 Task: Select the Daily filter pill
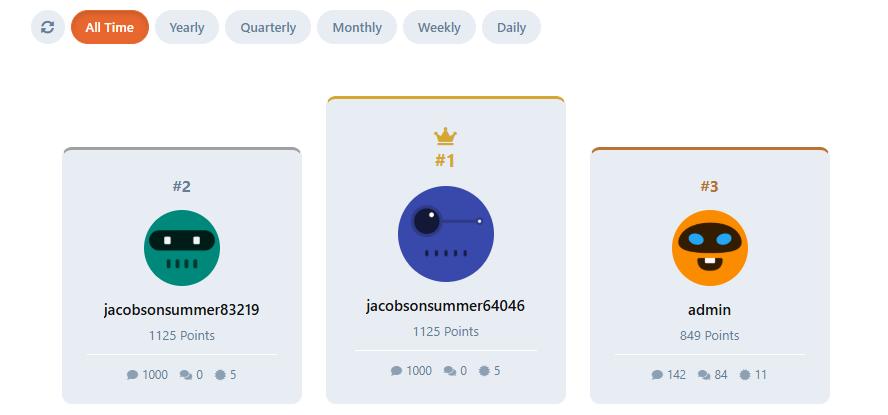(x=511, y=28)
